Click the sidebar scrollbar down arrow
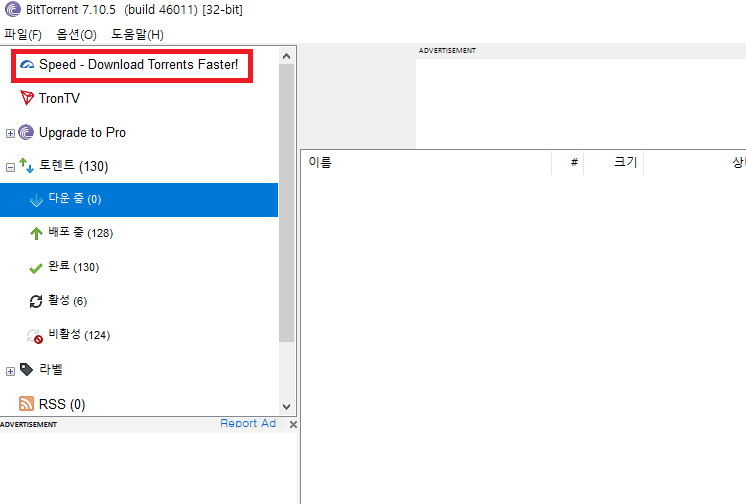The height and width of the screenshot is (504, 746). [x=286, y=406]
